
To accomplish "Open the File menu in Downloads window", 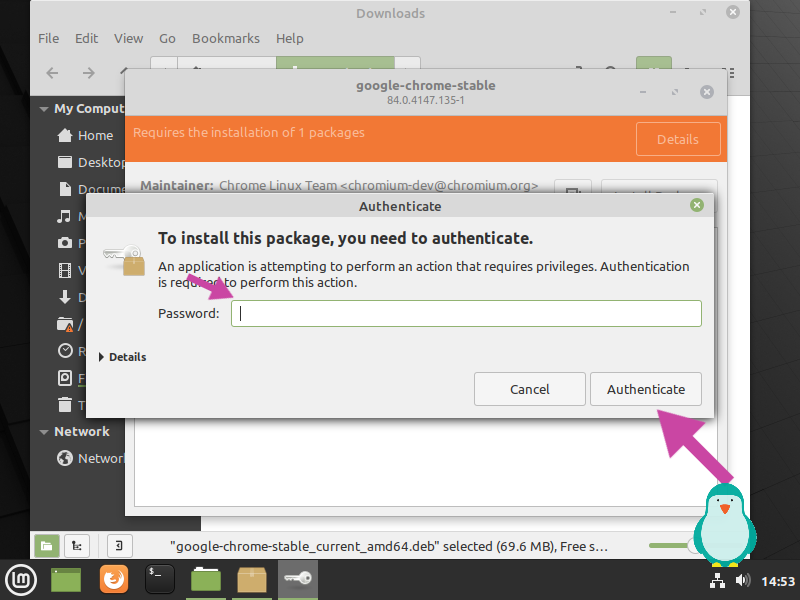I will click(48, 38).
